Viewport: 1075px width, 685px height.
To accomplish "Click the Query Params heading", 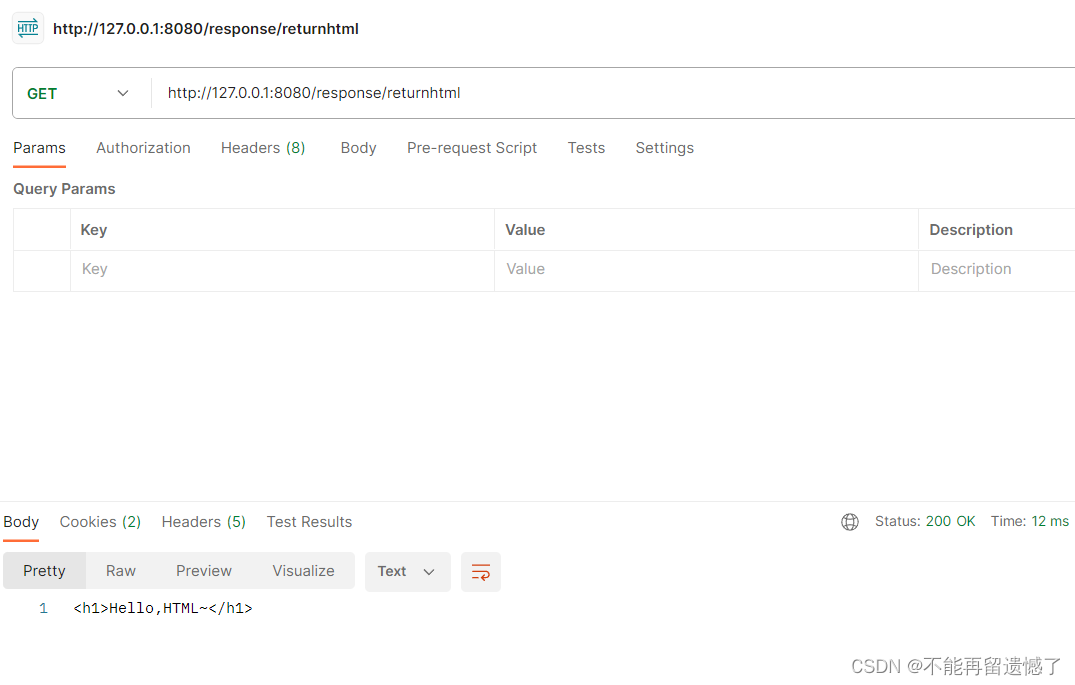I will point(64,189).
